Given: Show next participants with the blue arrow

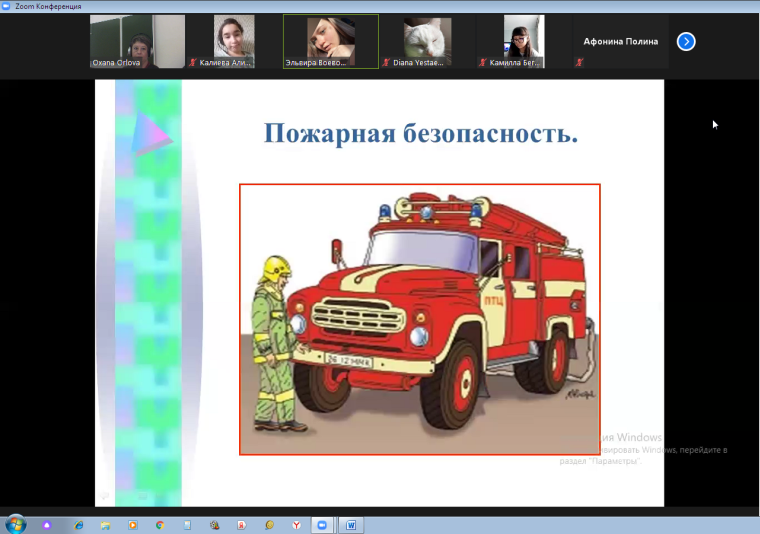Looking at the screenshot, I should pyautogui.click(x=686, y=41).
